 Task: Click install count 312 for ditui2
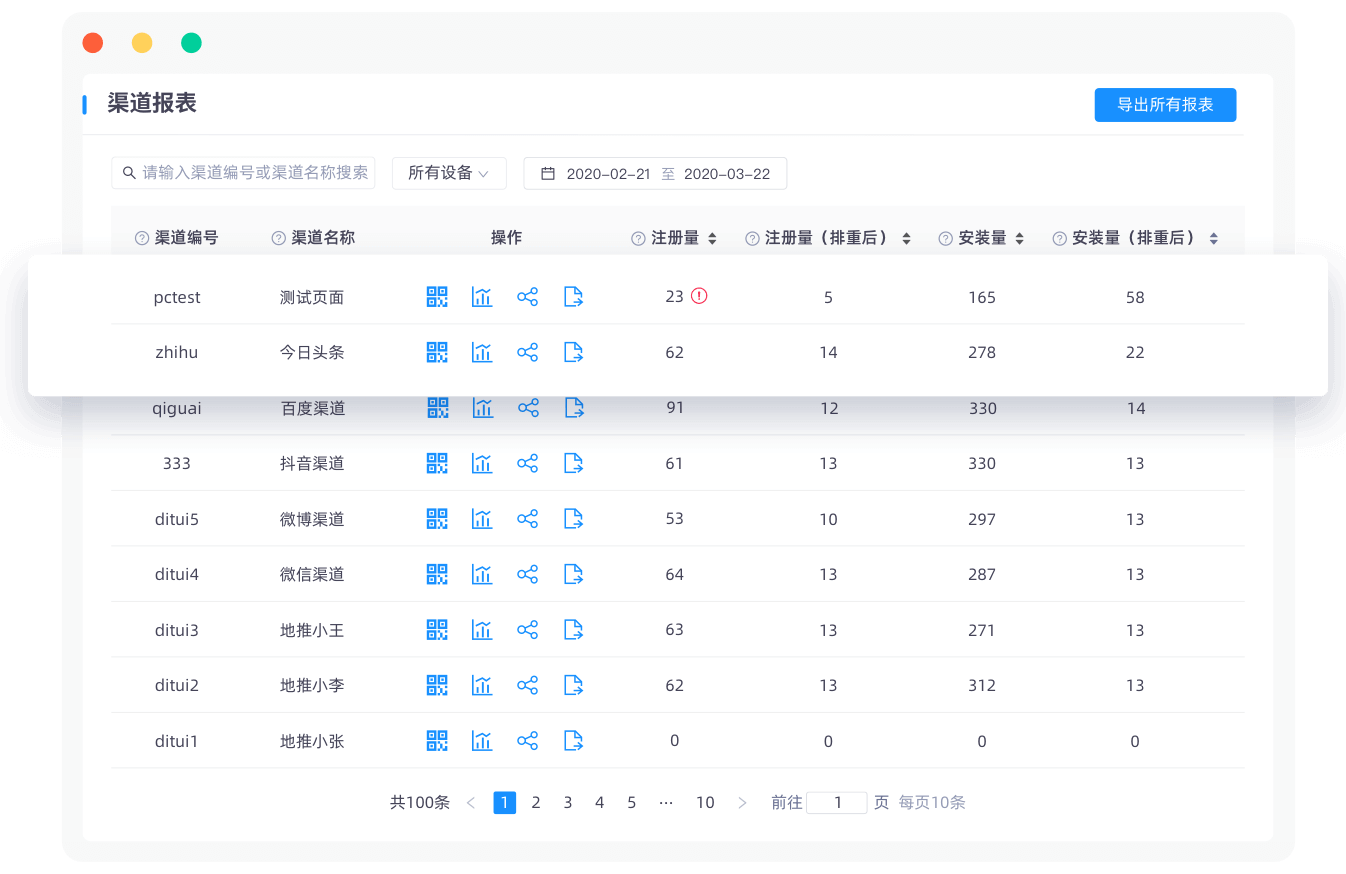[x=982, y=685]
